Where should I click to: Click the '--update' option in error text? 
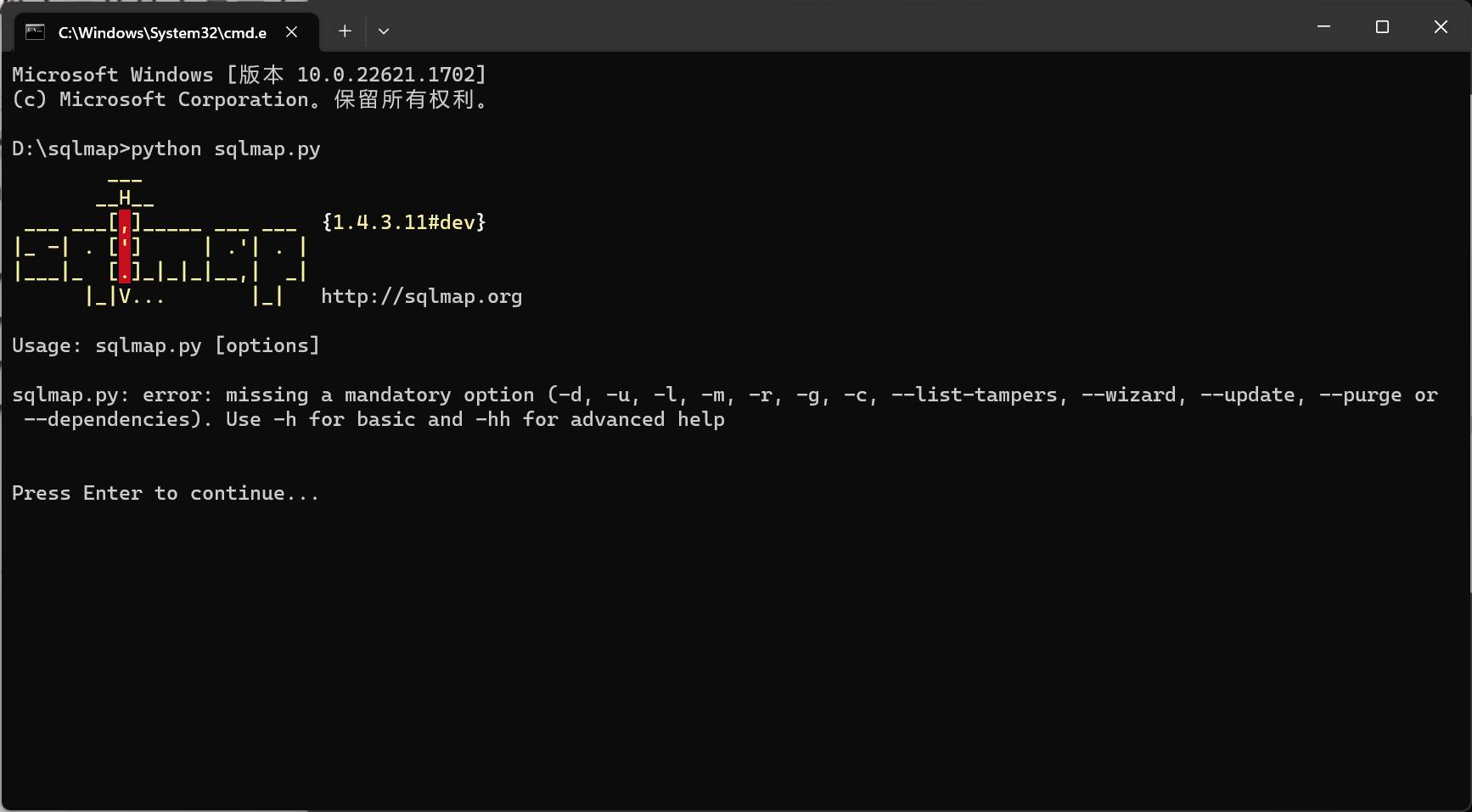[1247, 395]
